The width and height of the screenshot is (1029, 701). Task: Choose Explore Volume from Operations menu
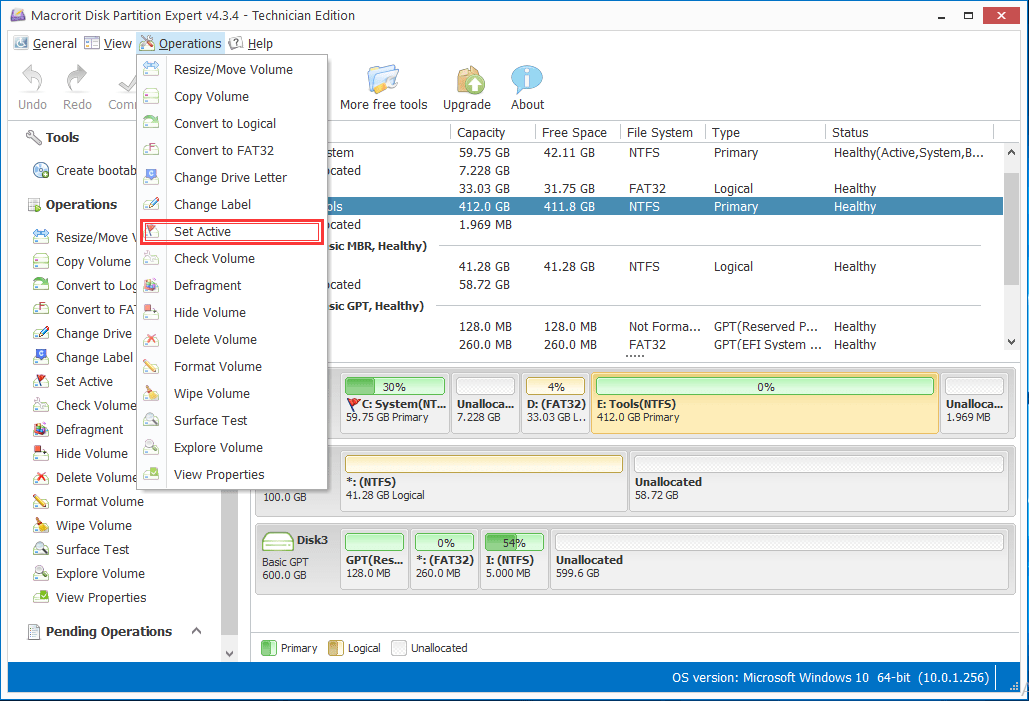[x=232, y=448]
